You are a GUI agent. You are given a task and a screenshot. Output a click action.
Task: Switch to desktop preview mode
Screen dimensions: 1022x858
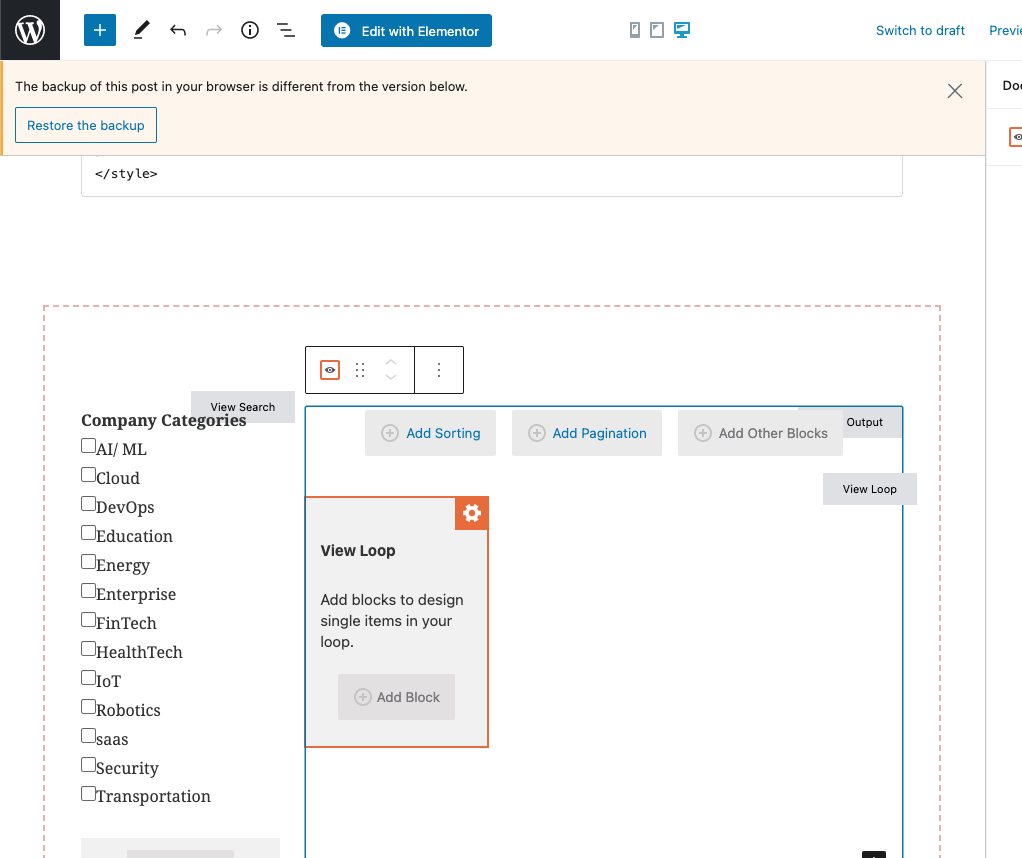click(x=682, y=30)
